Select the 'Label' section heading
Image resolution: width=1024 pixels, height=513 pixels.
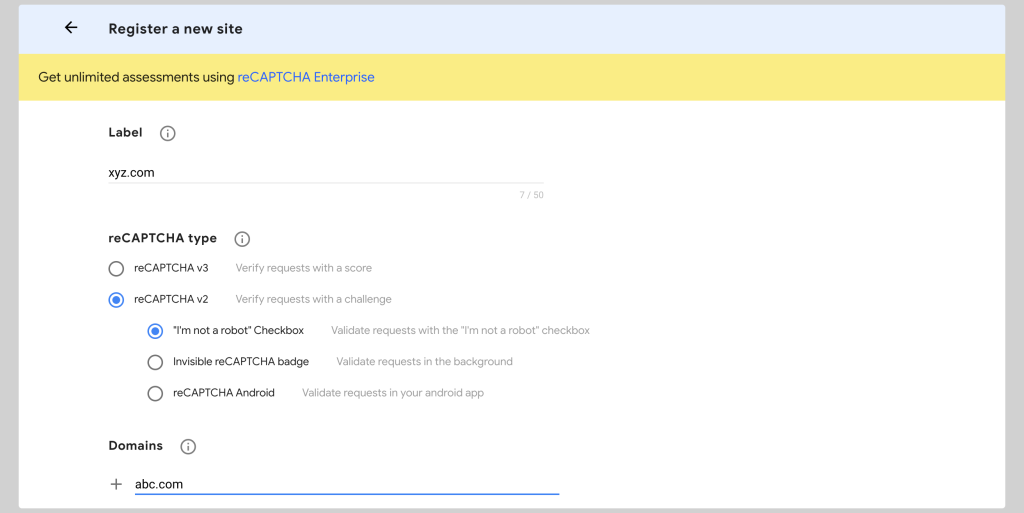pos(125,132)
